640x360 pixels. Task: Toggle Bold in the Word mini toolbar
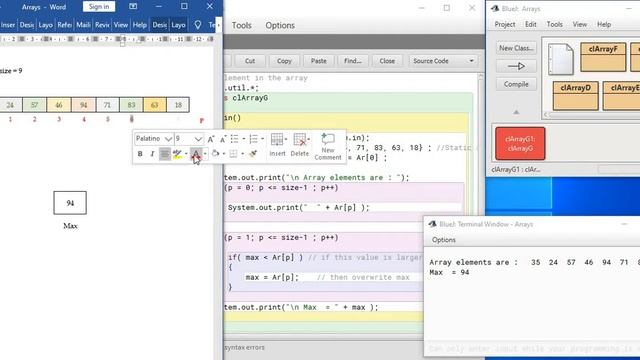pos(140,154)
